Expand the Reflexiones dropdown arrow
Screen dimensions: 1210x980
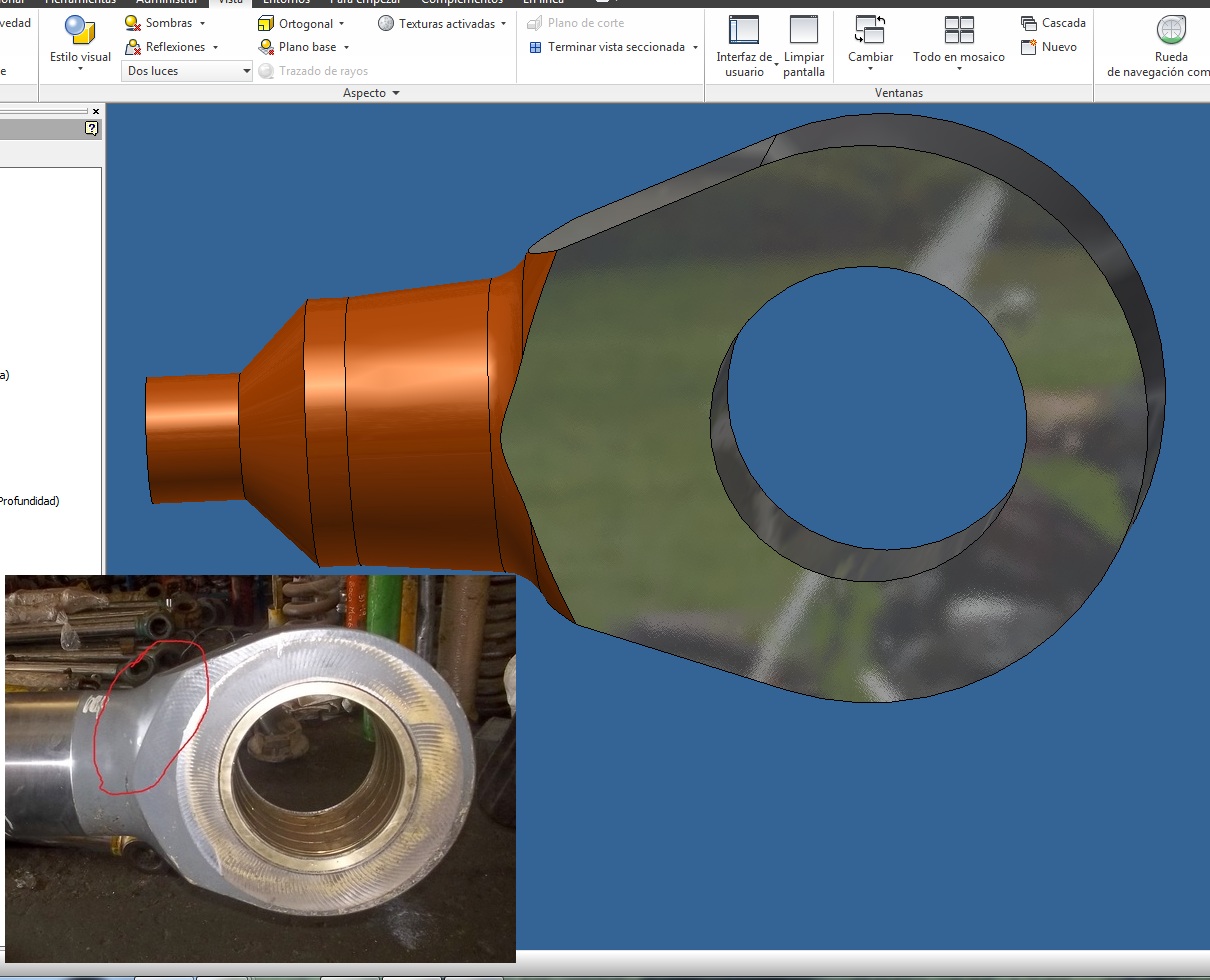(x=215, y=47)
